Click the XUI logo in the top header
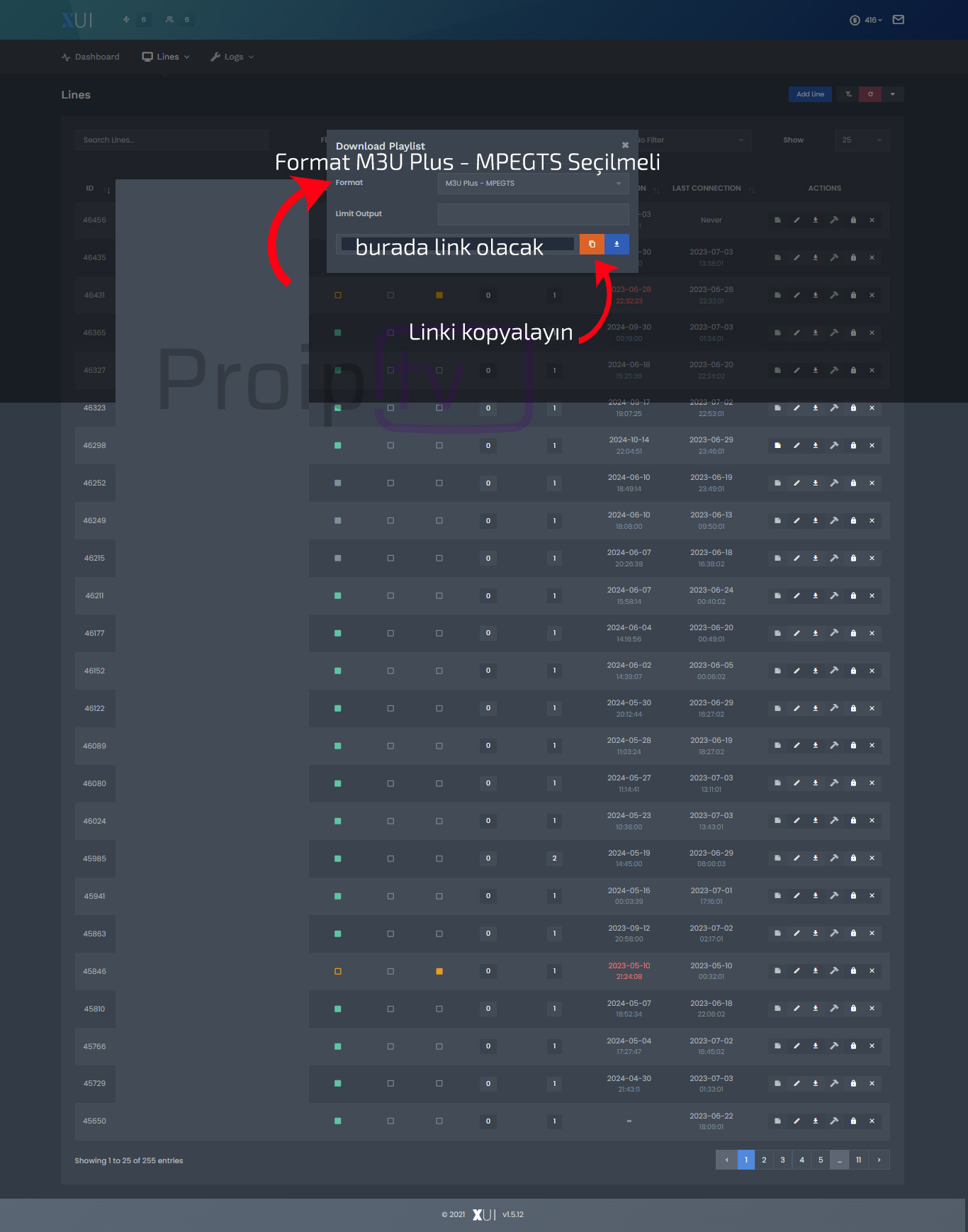 pos(77,20)
